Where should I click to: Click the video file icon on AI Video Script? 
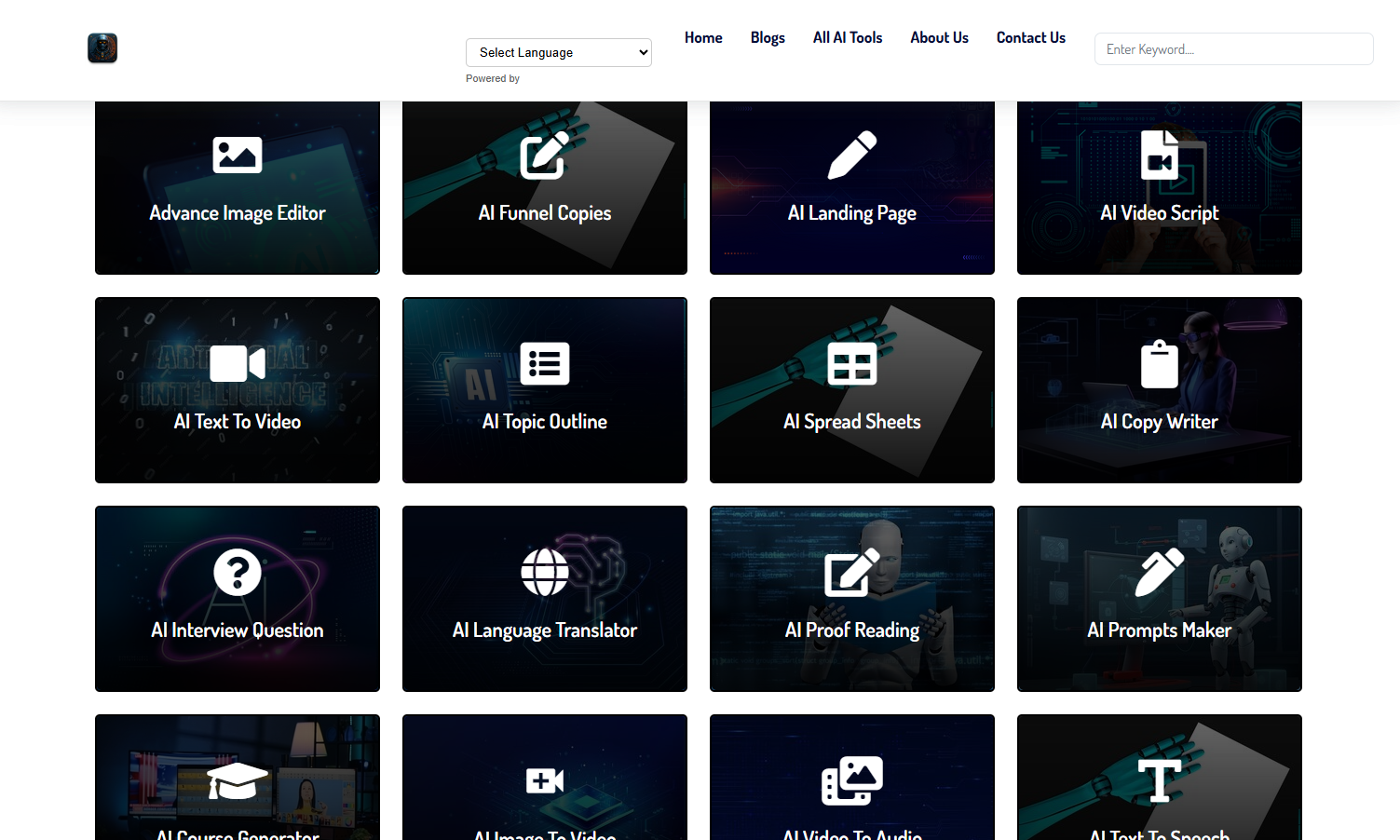point(1159,155)
